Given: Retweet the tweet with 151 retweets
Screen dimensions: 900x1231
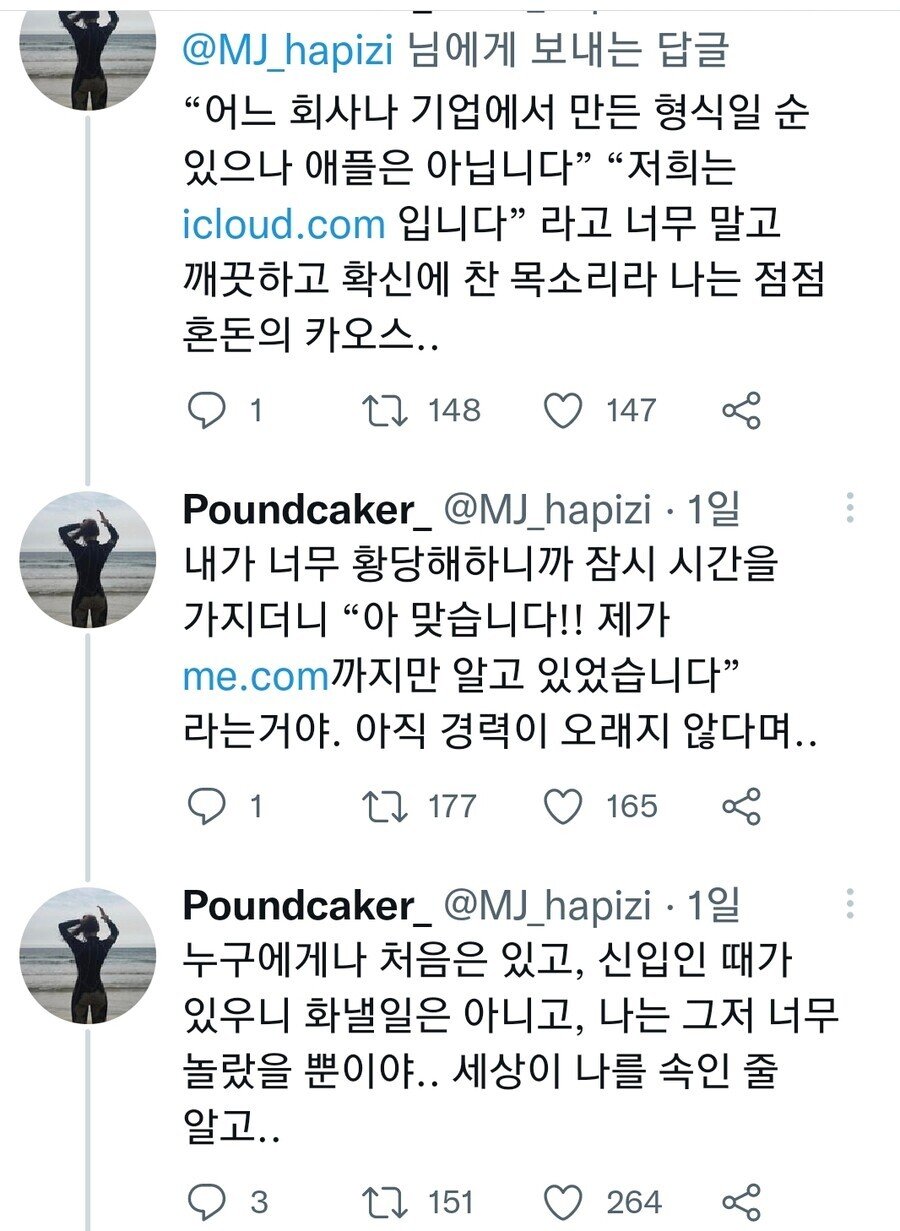Looking at the screenshot, I should point(385,1201).
